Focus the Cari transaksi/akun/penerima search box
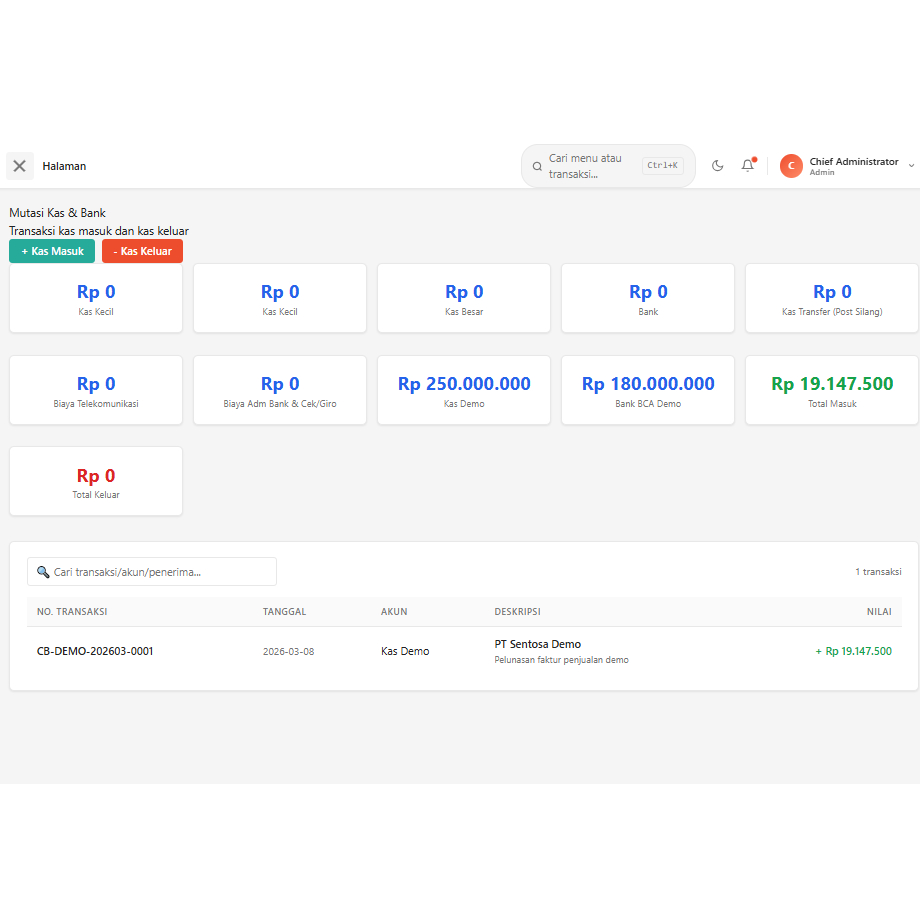This screenshot has height=920, width=920. click(152, 571)
